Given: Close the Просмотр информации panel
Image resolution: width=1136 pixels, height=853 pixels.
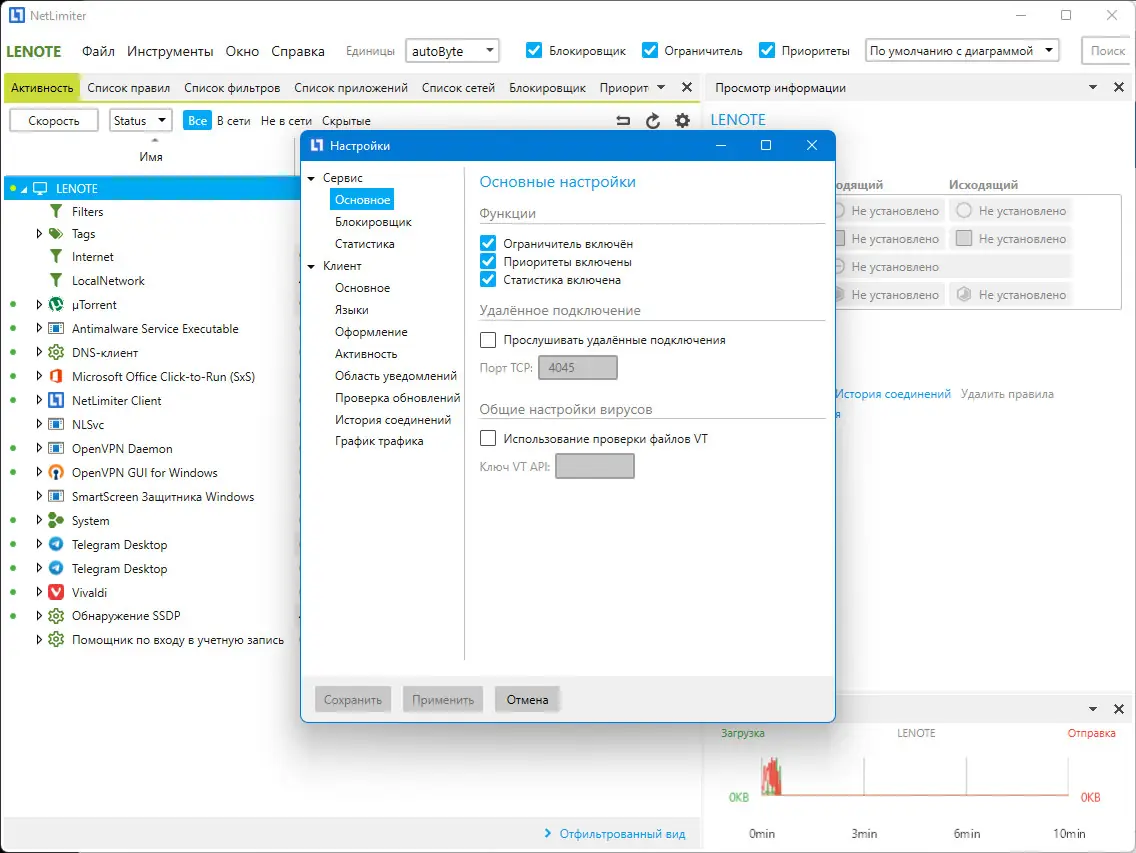Looking at the screenshot, I should 1119,87.
